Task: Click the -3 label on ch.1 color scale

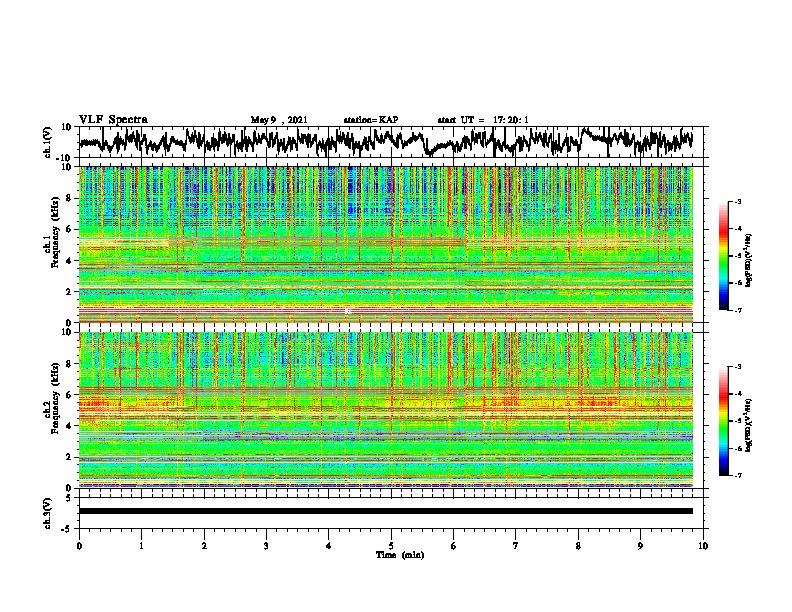Action: (737, 201)
